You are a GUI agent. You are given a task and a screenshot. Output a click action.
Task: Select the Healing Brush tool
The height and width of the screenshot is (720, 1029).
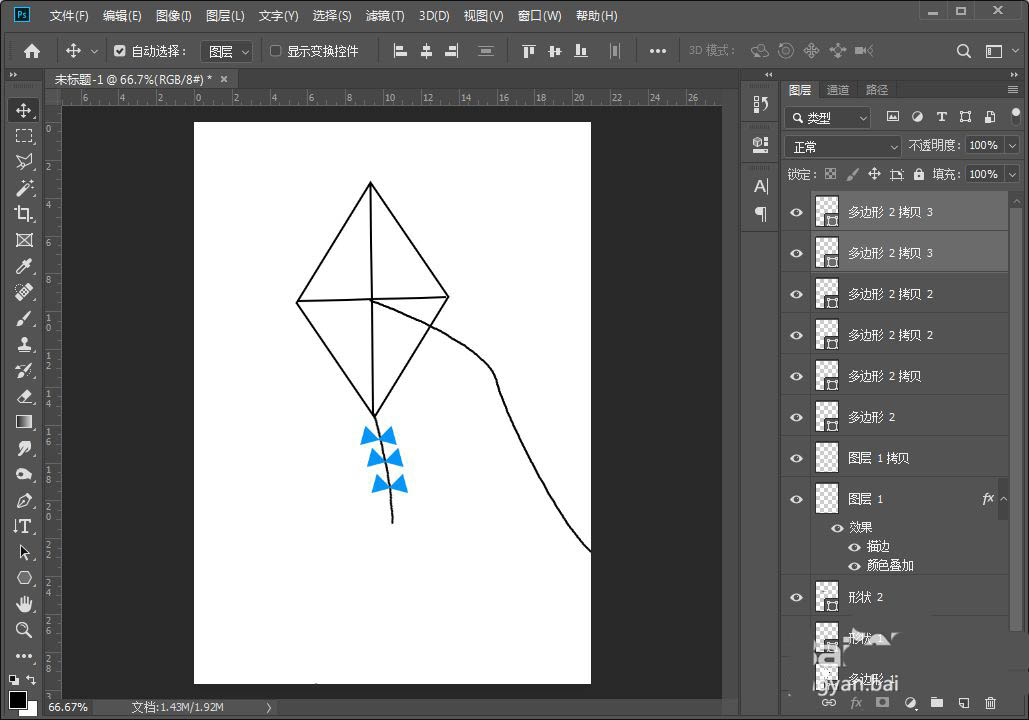[x=24, y=292]
